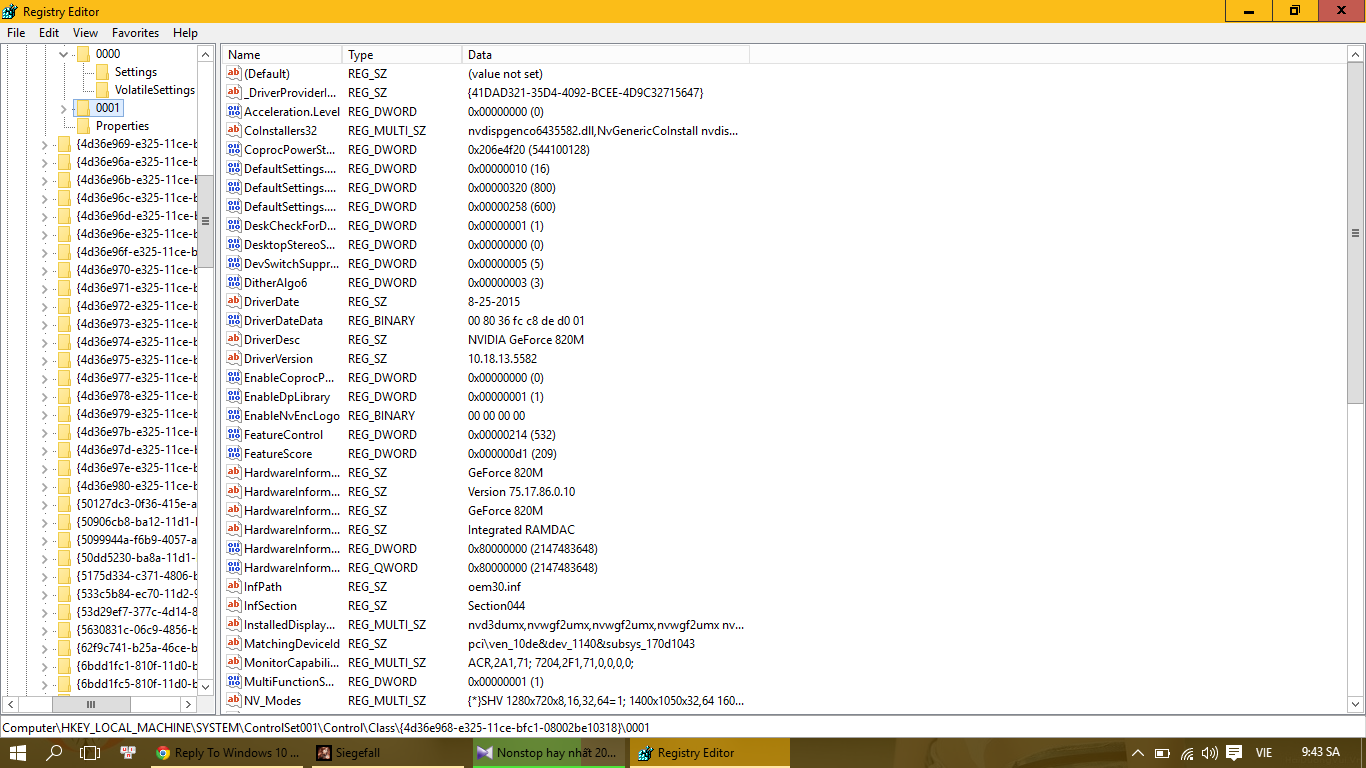
Task: Click the 9:43 SA taskbar clock
Action: [x=1320, y=752]
